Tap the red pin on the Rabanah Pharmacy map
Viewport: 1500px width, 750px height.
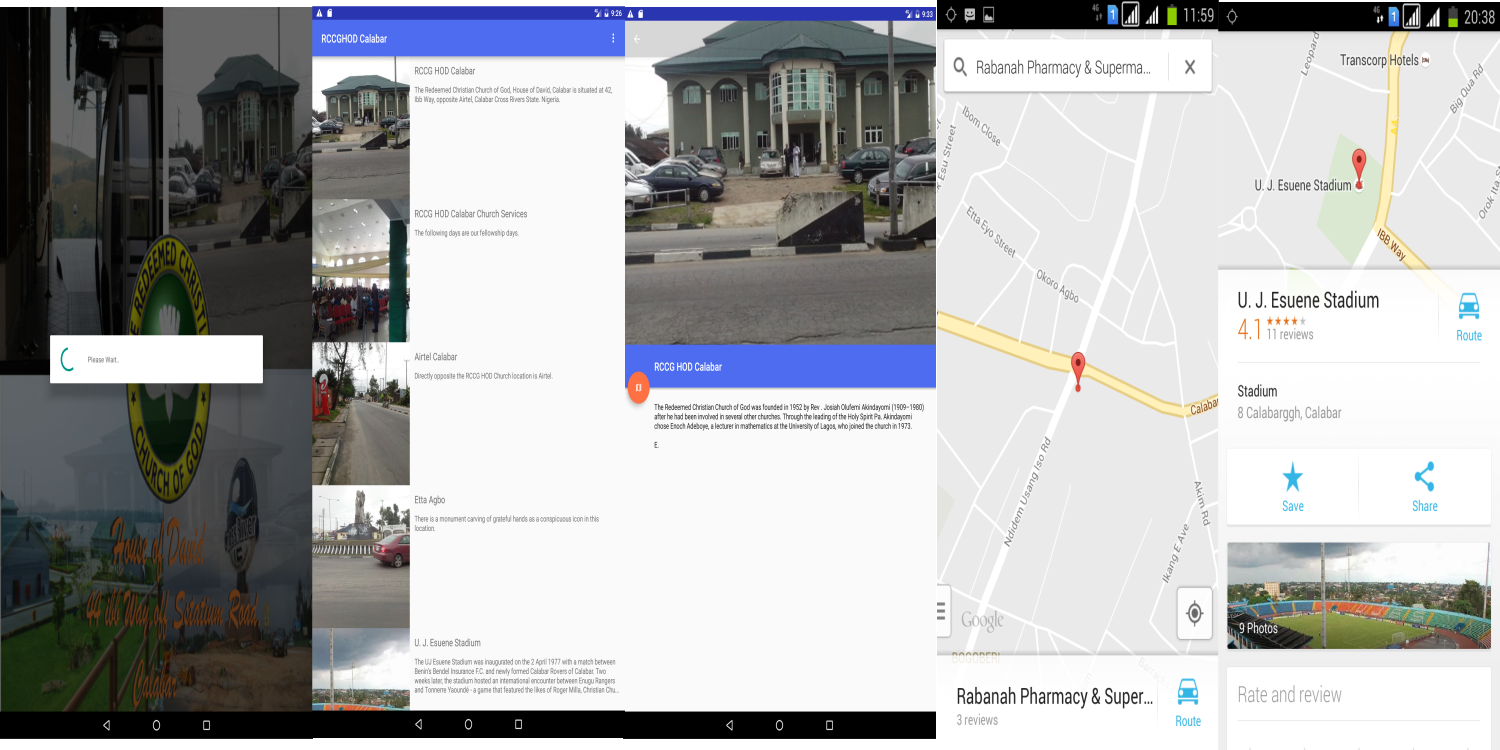[1077, 368]
